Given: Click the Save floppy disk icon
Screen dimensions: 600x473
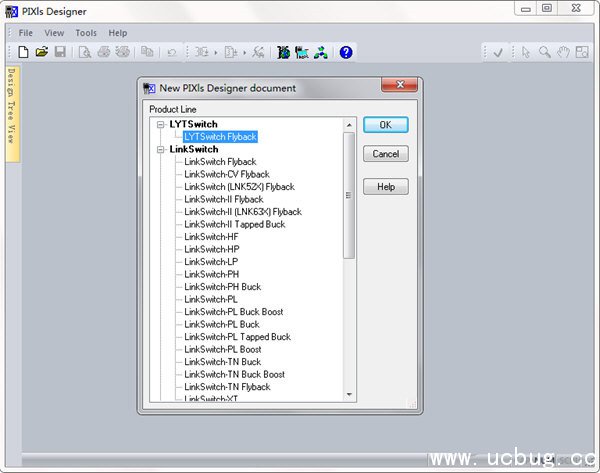Looking at the screenshot, I should tap(60, 52).
